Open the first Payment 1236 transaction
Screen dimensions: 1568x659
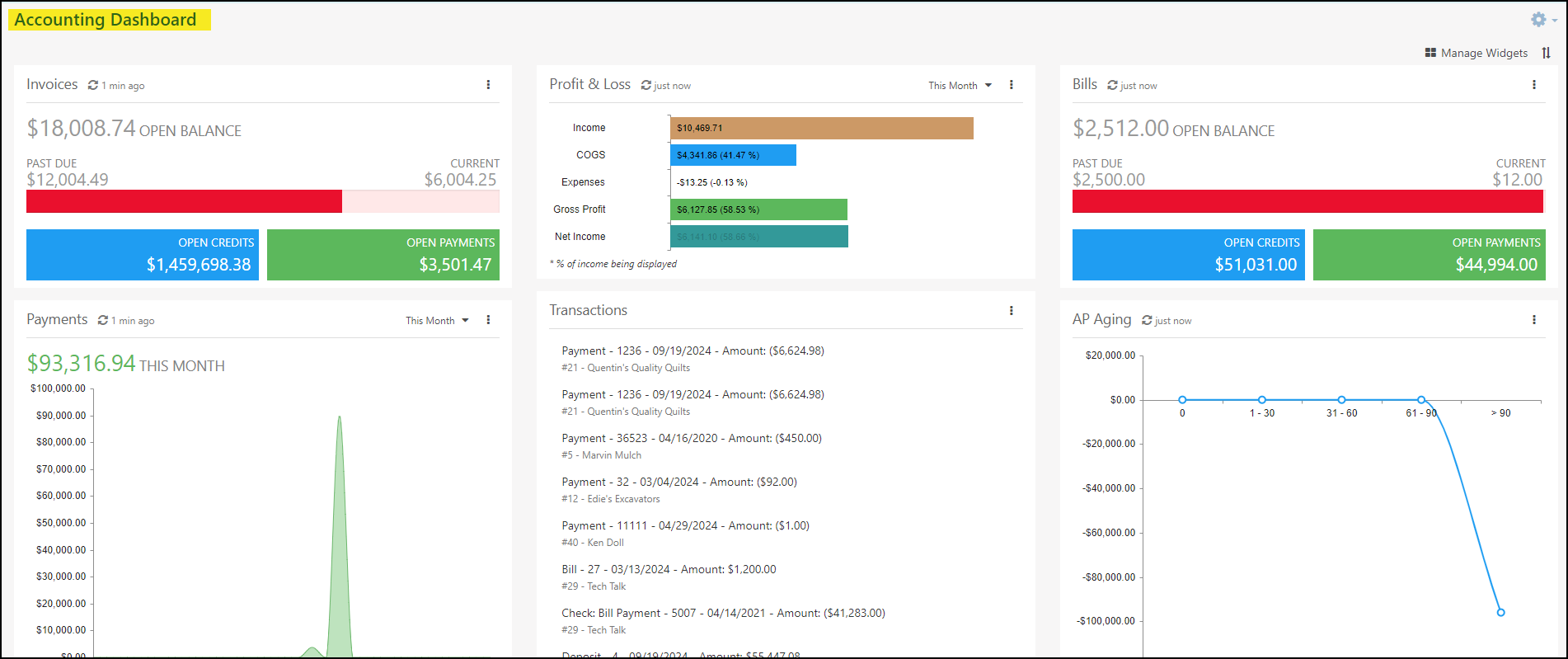[x=692, y=351]
